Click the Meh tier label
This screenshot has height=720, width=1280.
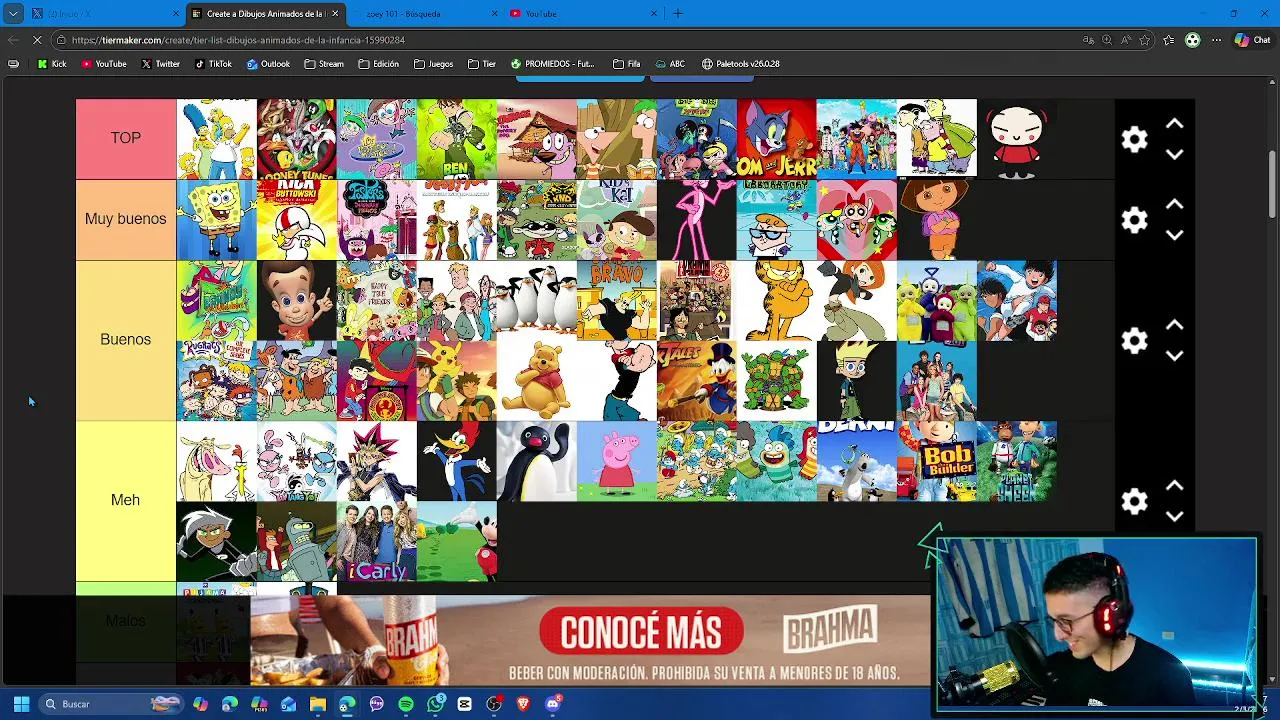(126, 500)
